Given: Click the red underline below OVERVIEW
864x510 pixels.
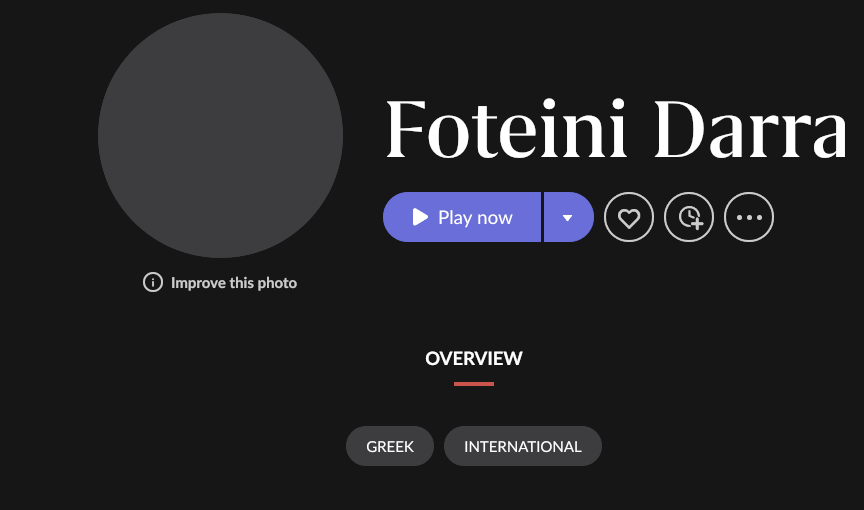Looking at the screenshot, I should point(474,383).
